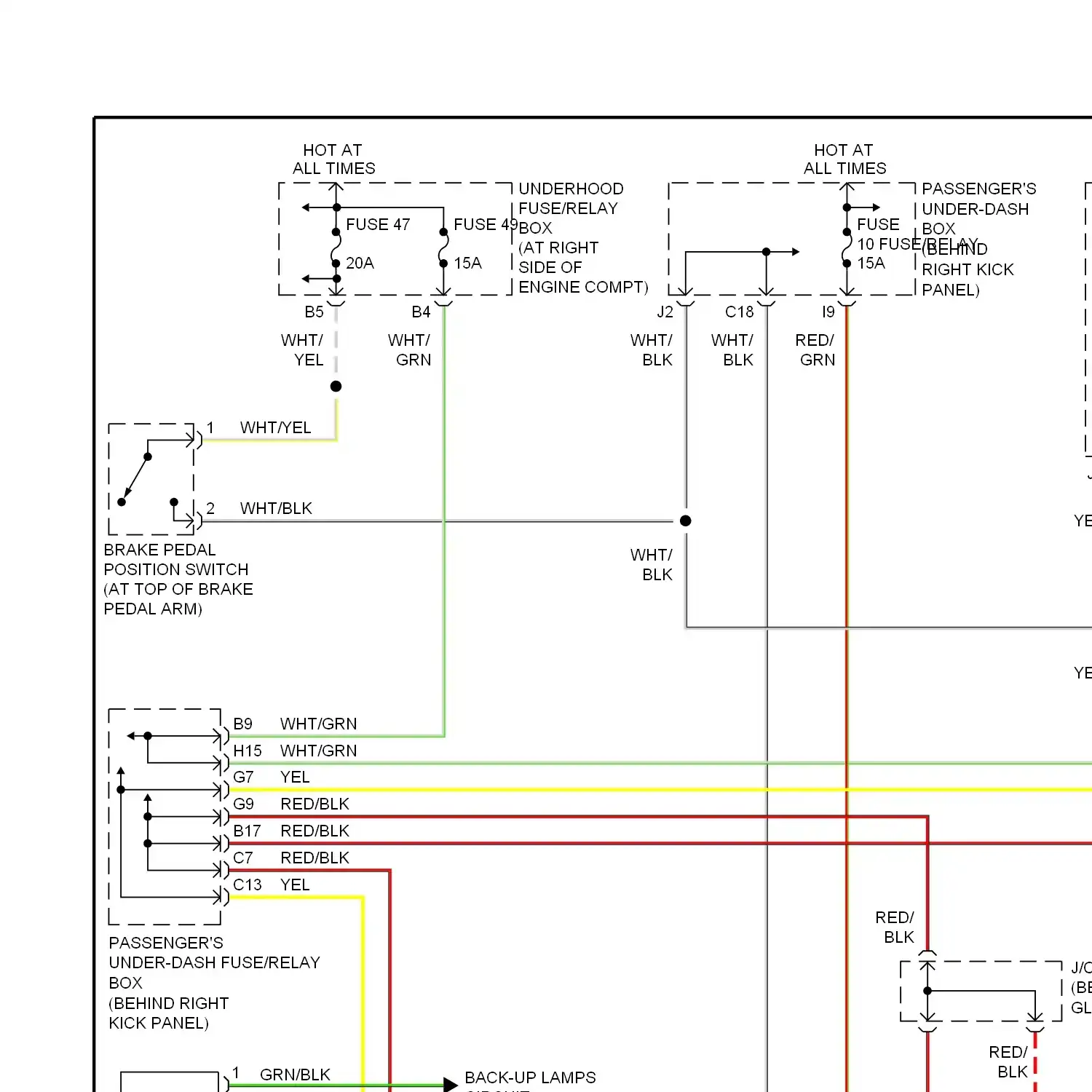Select the C13 YEL terminal label
Image resolution: width=1092 pixels, height=1092 pixels.
[x=271, y=885]
